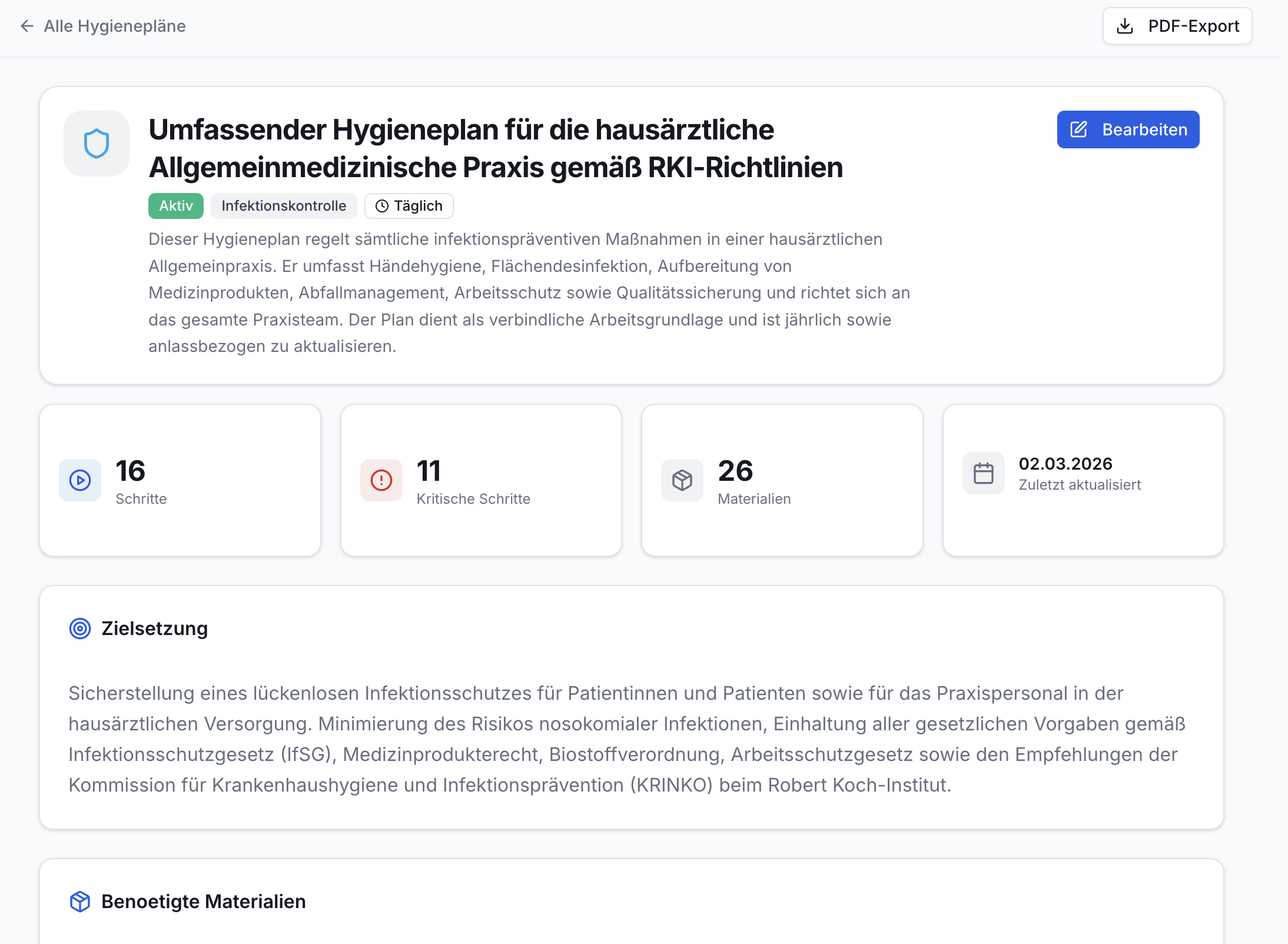Click the date 02.03.2026
The height and width of the screenshot is (944, 1288).
tap(1065, 464)
